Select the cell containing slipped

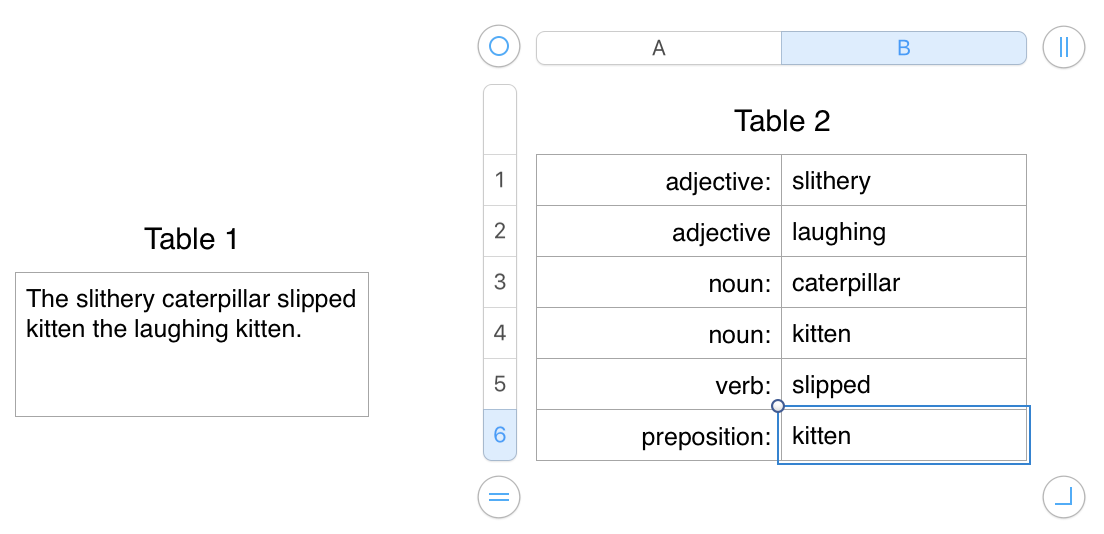coord(903,385)
